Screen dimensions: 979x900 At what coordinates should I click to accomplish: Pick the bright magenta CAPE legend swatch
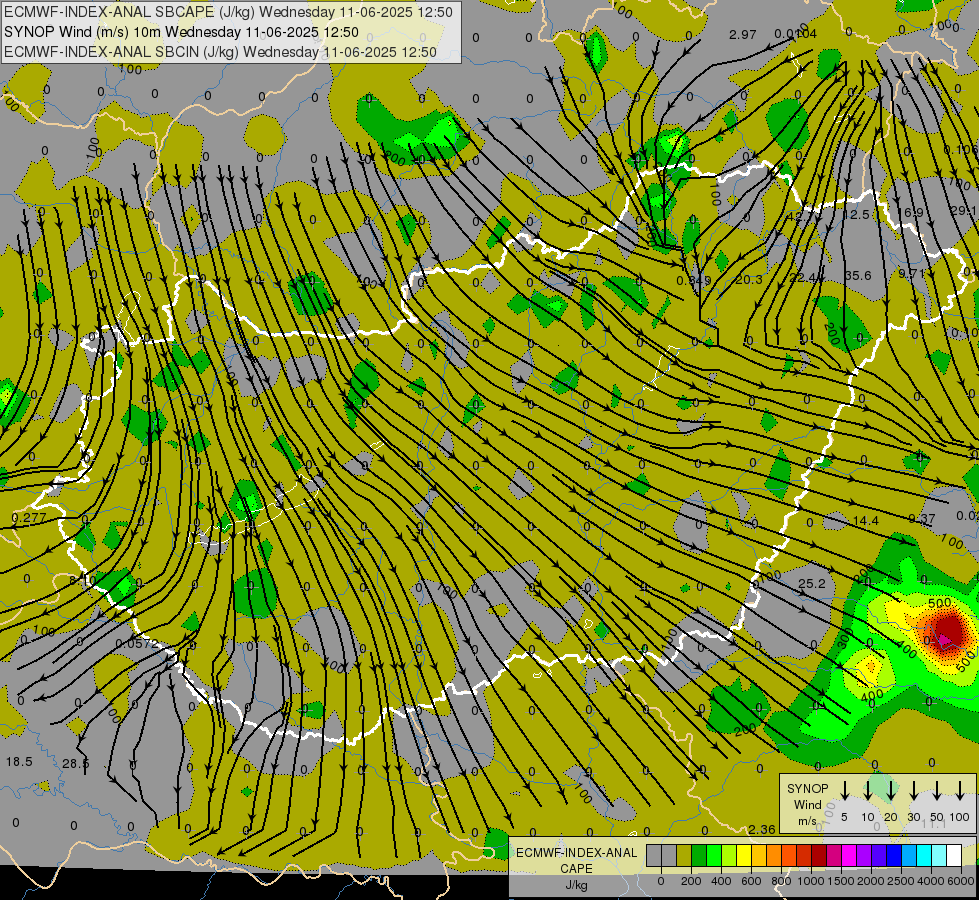pyautogui.click(x=849, y=855)
